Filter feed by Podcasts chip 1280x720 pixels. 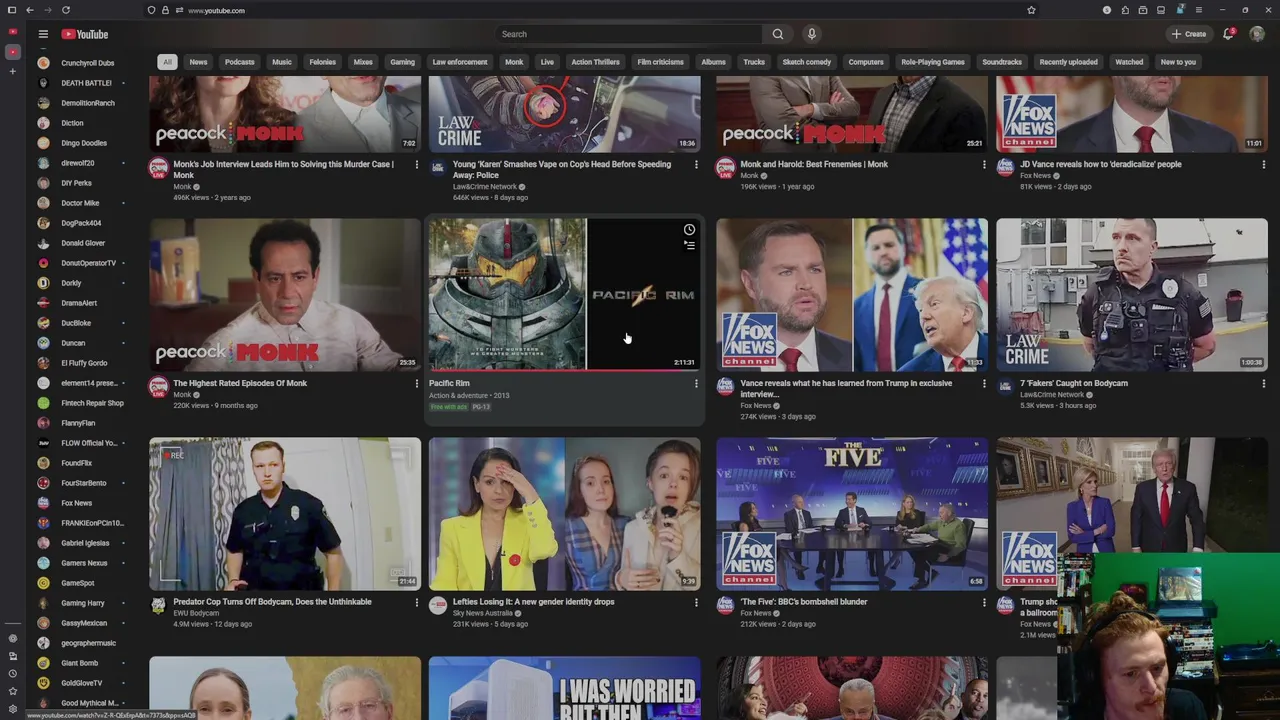click(x=239, y=62)
